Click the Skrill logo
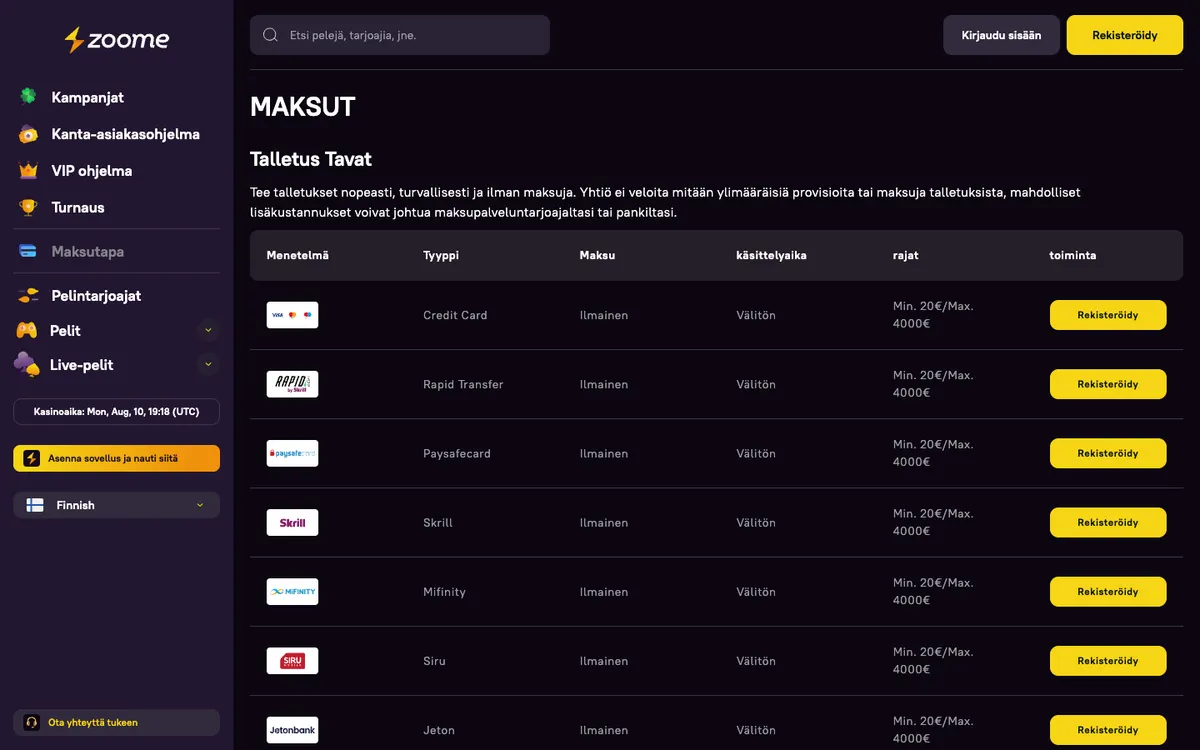This screenshot has height=750, width=1200. click(292, 522)
